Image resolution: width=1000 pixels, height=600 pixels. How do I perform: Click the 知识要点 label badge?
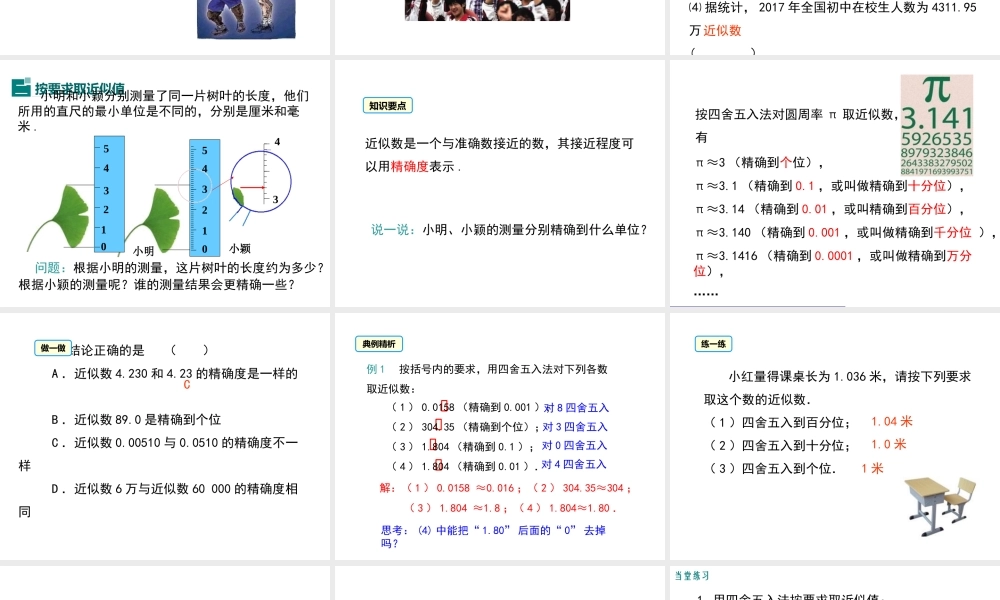pos(388,105)
